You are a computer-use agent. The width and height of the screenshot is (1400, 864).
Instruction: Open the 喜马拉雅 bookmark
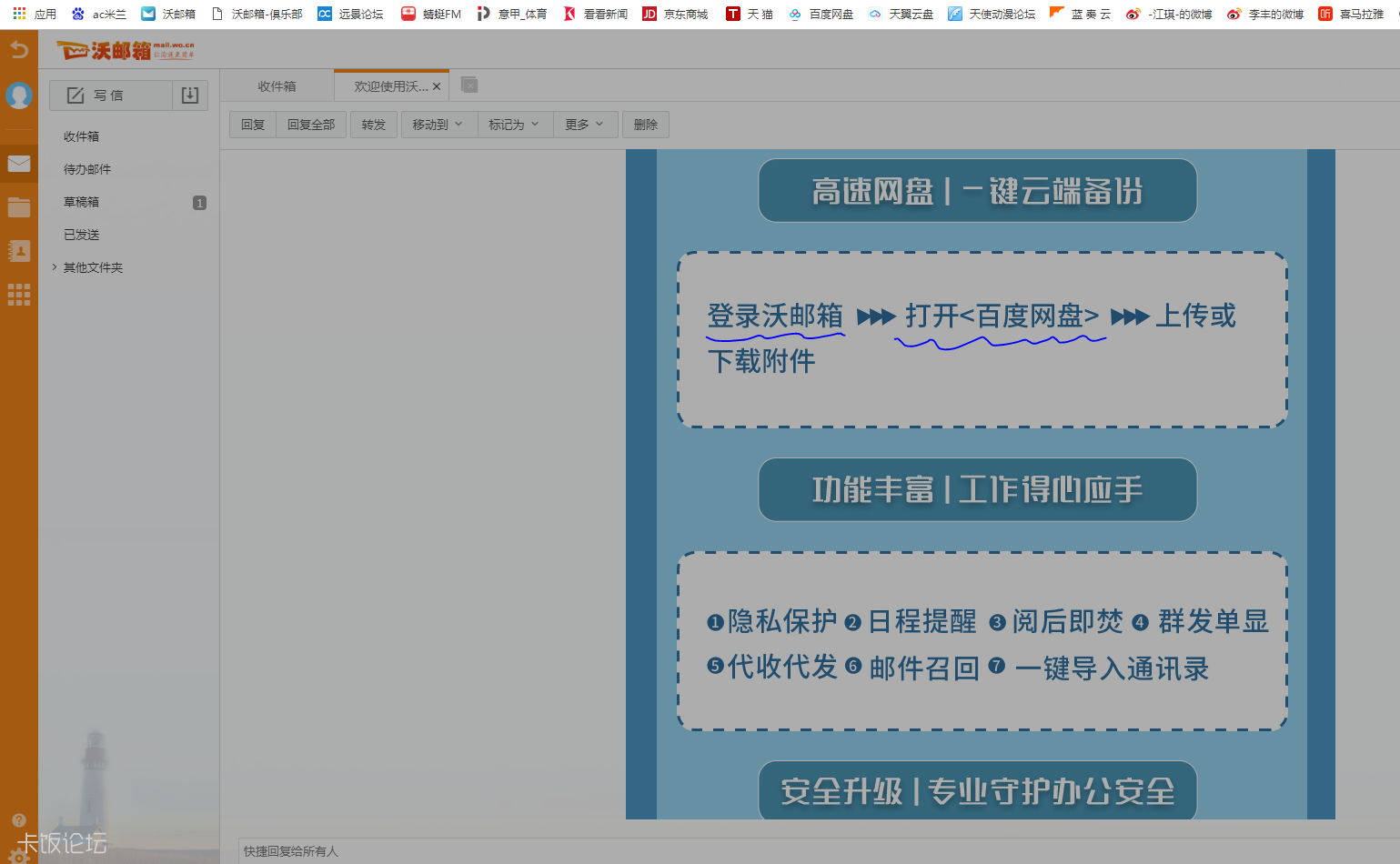click(1352, 14)
